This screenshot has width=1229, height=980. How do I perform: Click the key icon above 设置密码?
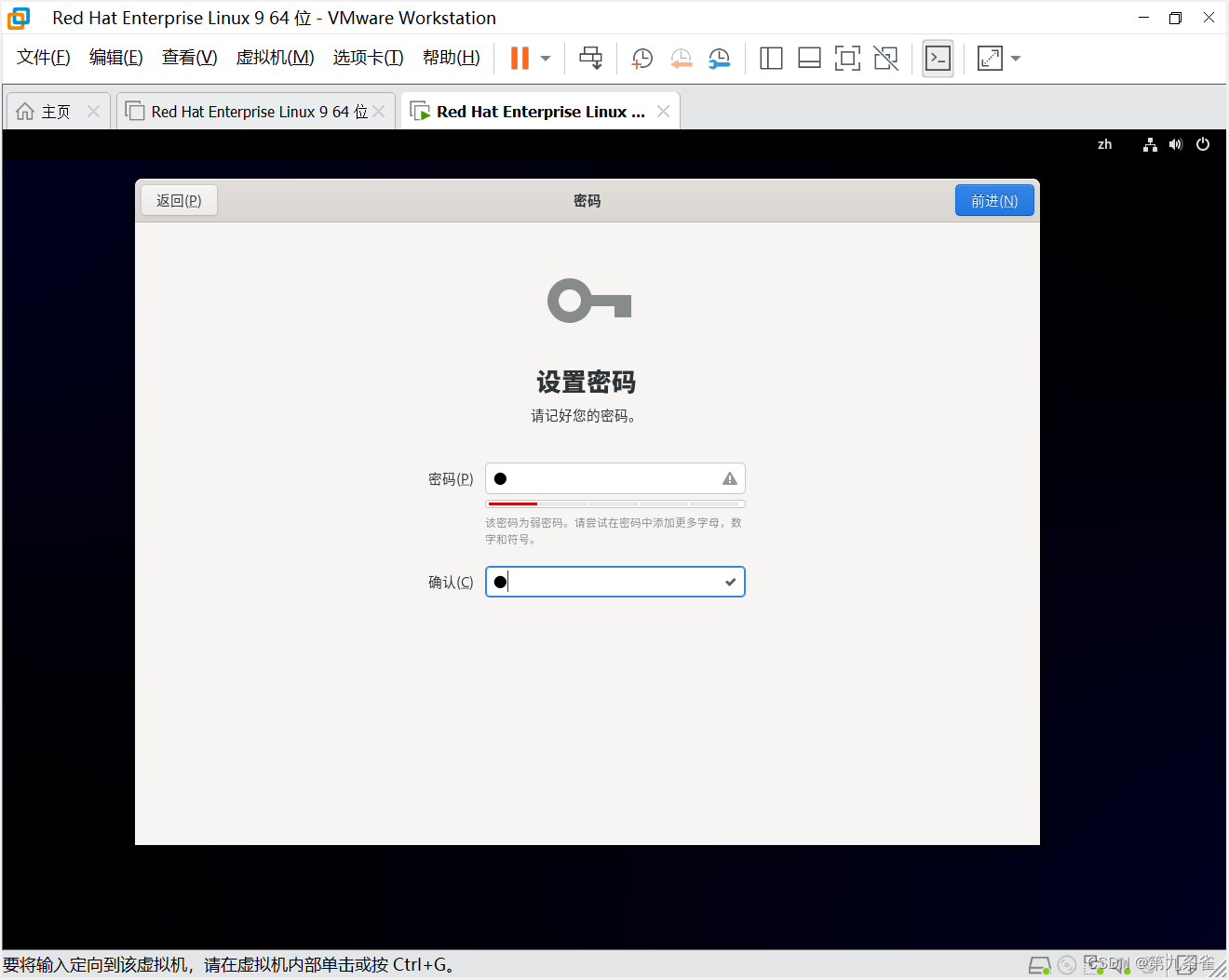[589, 301]
